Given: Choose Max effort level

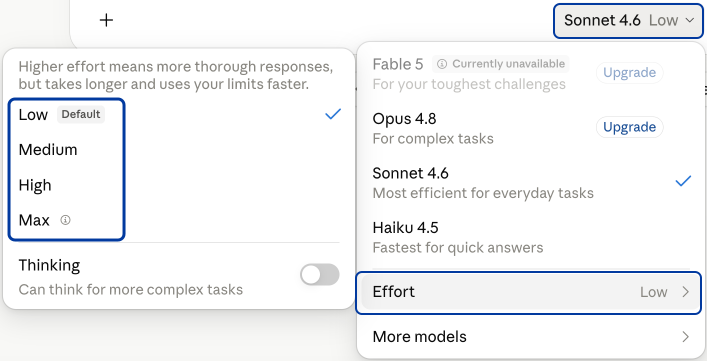Looking at the screenshot, I should pos(179,220).
